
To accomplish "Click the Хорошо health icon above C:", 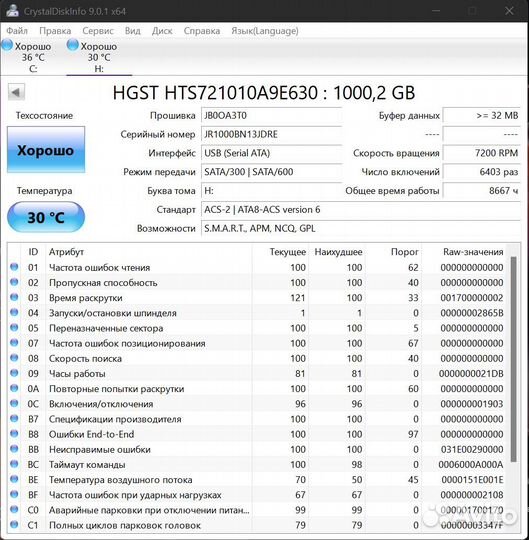I will [x=7, y=45].
